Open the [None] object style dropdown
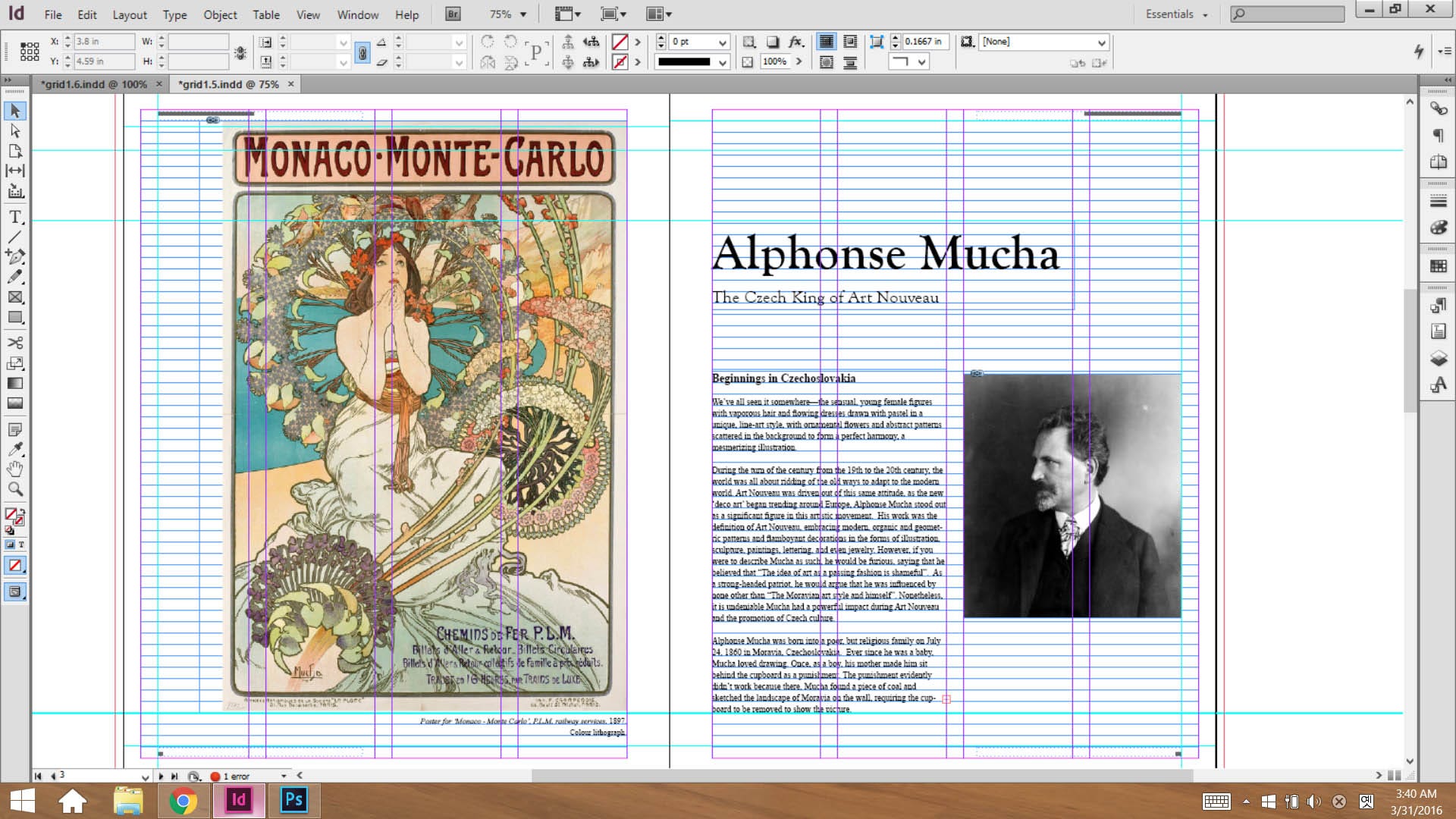Screen dimensions: 1456x819 1101,42
